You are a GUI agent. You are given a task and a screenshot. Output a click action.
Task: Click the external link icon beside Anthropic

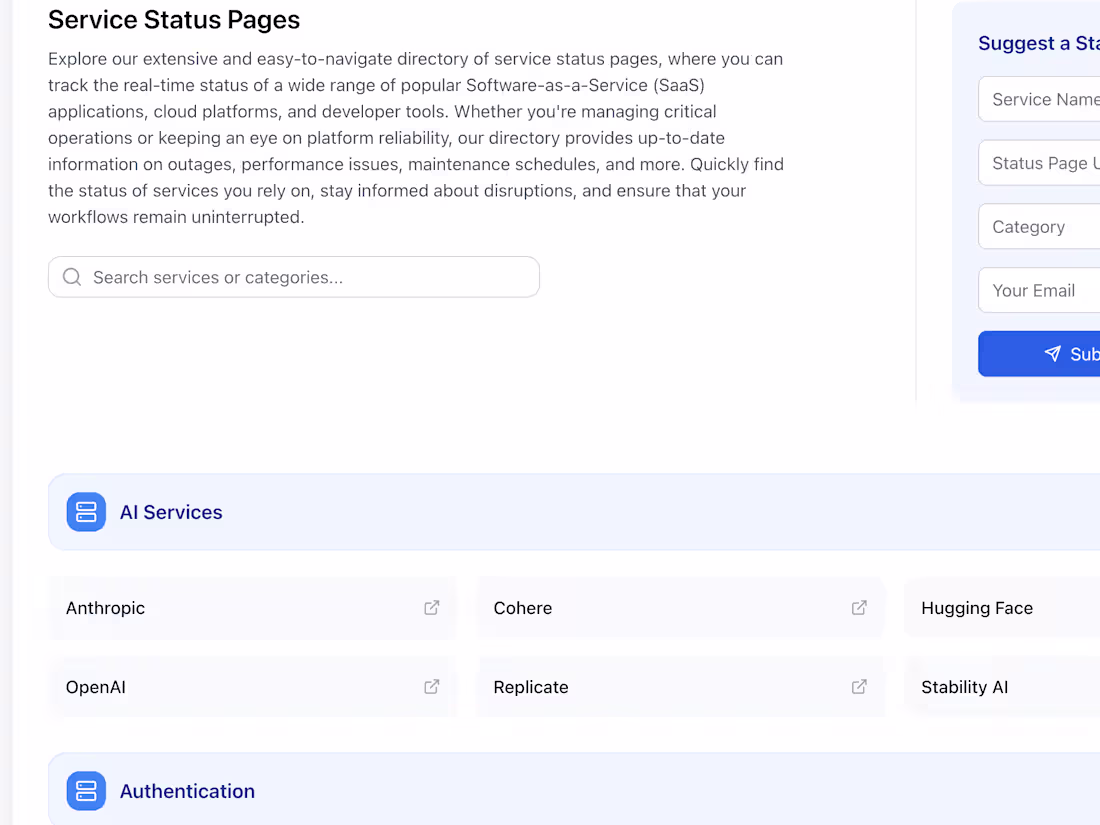(431, 607)
